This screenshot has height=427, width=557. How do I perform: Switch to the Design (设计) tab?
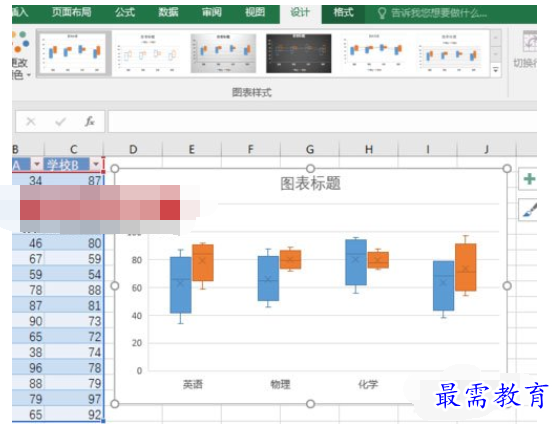pyautogui.click(x=300, y=13)
